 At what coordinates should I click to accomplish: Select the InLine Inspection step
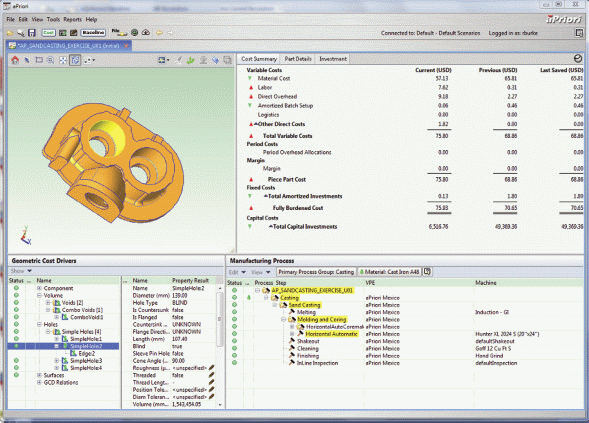(x=317, y=363)
